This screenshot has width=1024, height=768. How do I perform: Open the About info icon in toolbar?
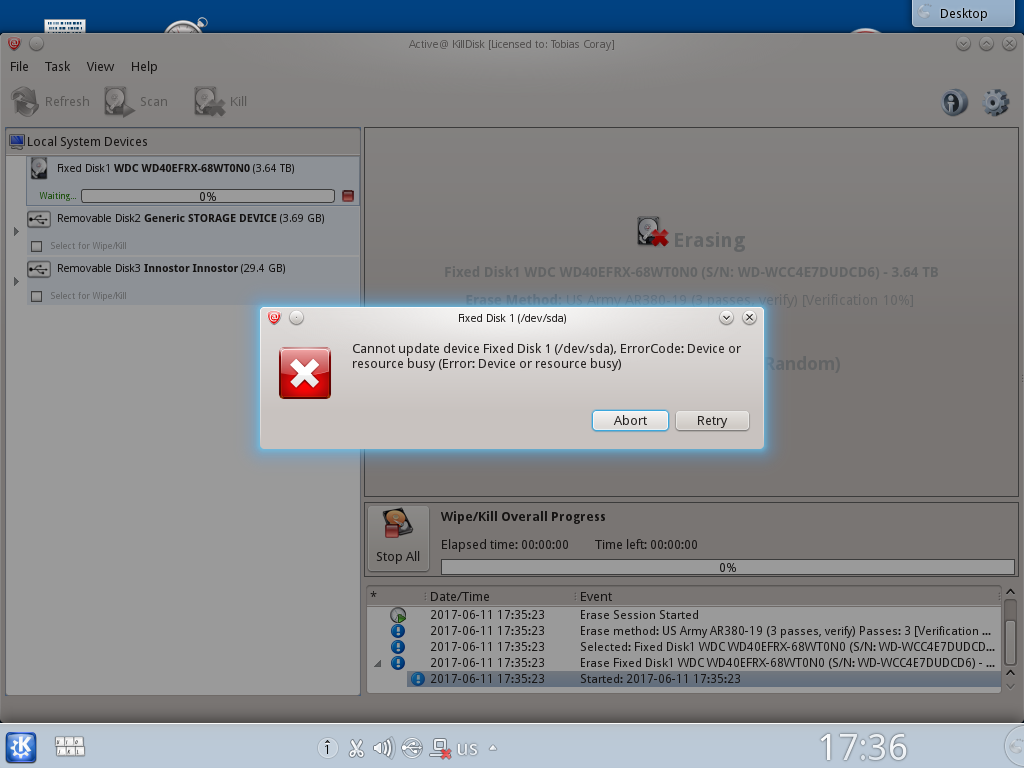[954, 103]
